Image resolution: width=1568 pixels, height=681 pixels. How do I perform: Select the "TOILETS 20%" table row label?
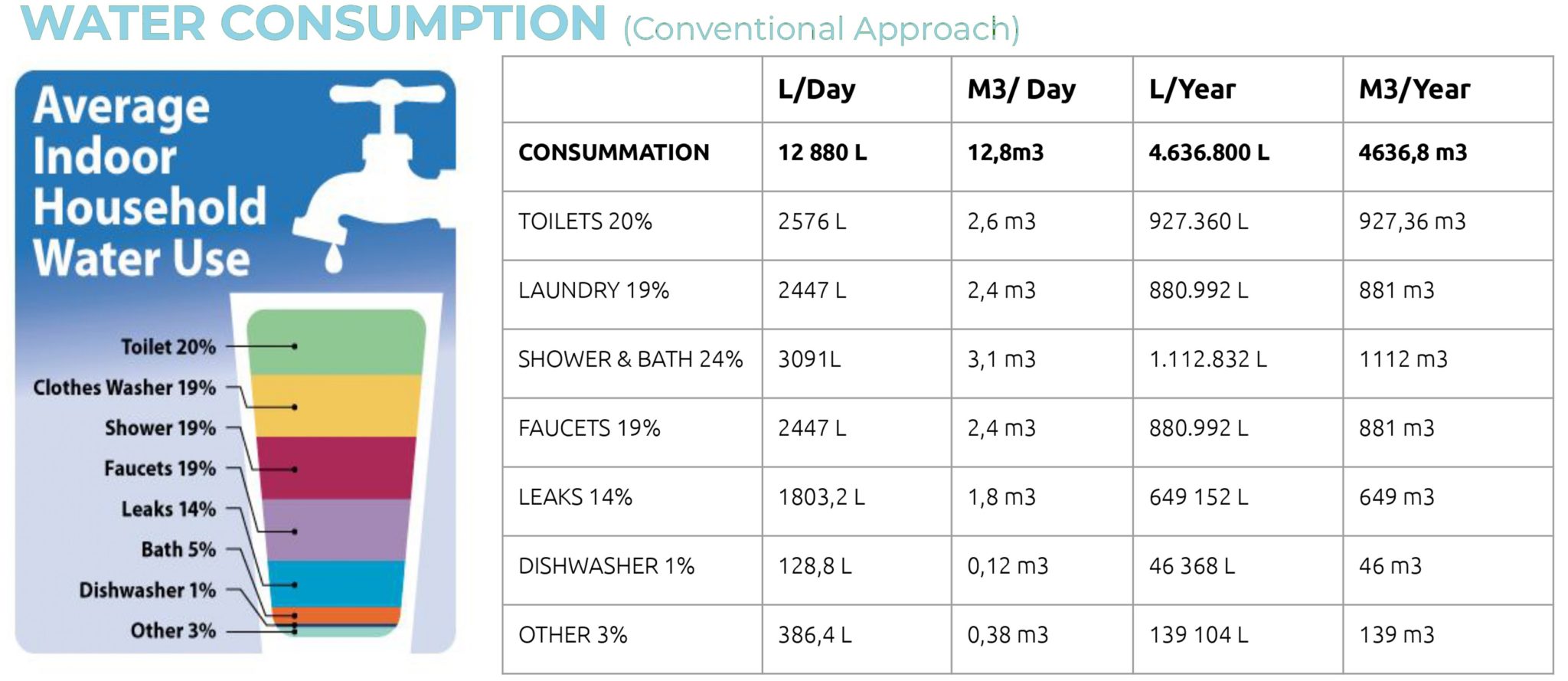[585, 221]
